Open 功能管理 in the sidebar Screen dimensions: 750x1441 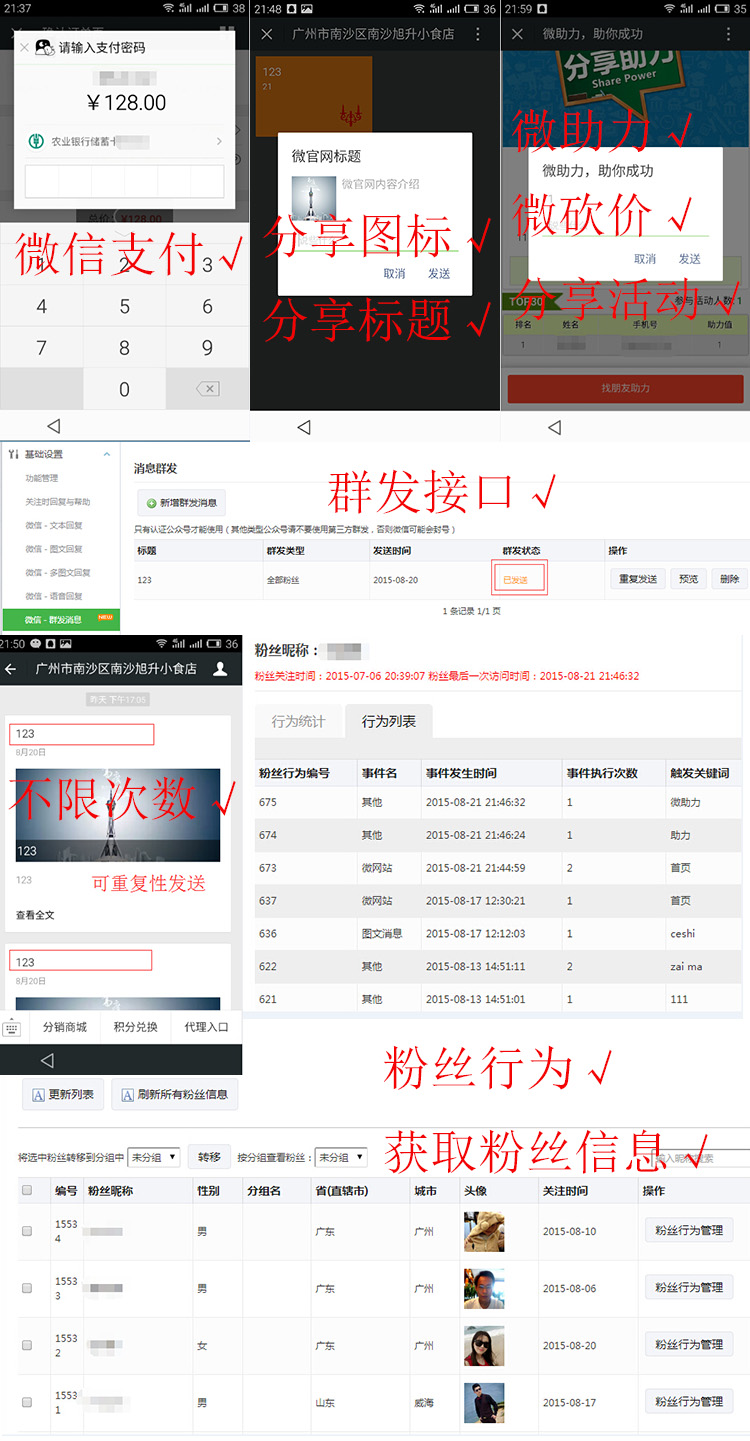[42, 478]
